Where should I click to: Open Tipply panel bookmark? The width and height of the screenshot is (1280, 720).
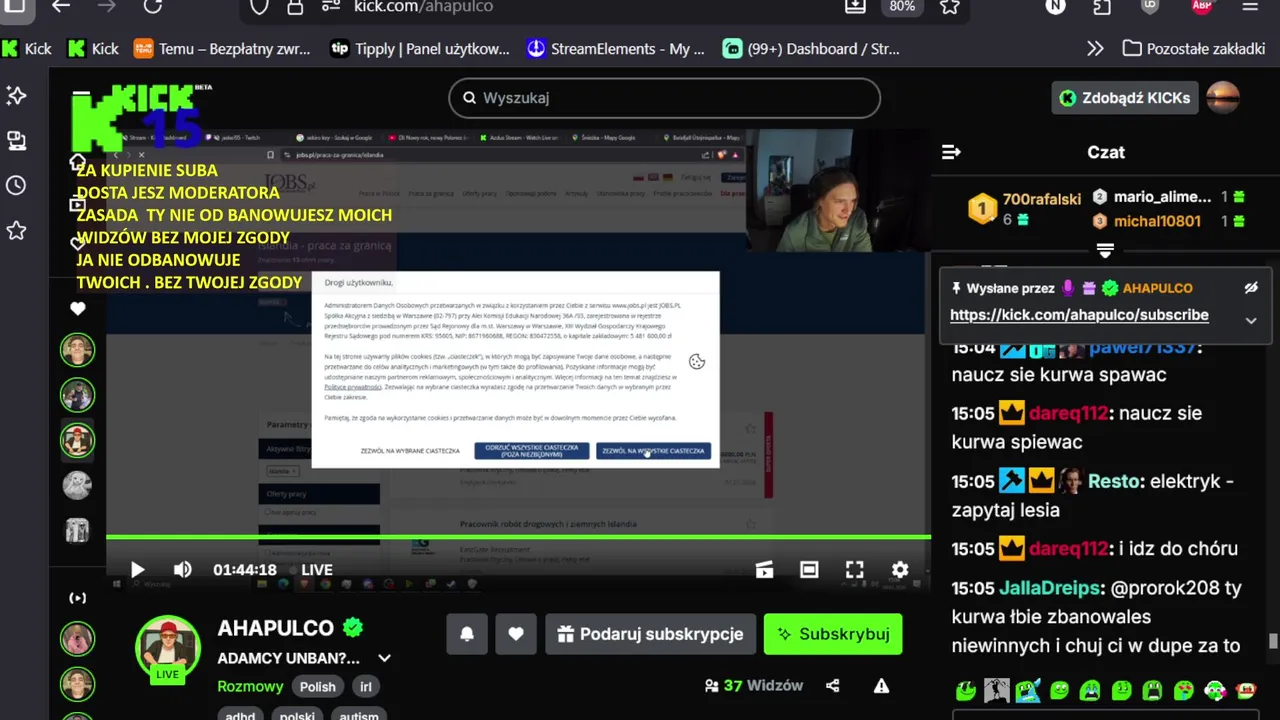point(420,49)
